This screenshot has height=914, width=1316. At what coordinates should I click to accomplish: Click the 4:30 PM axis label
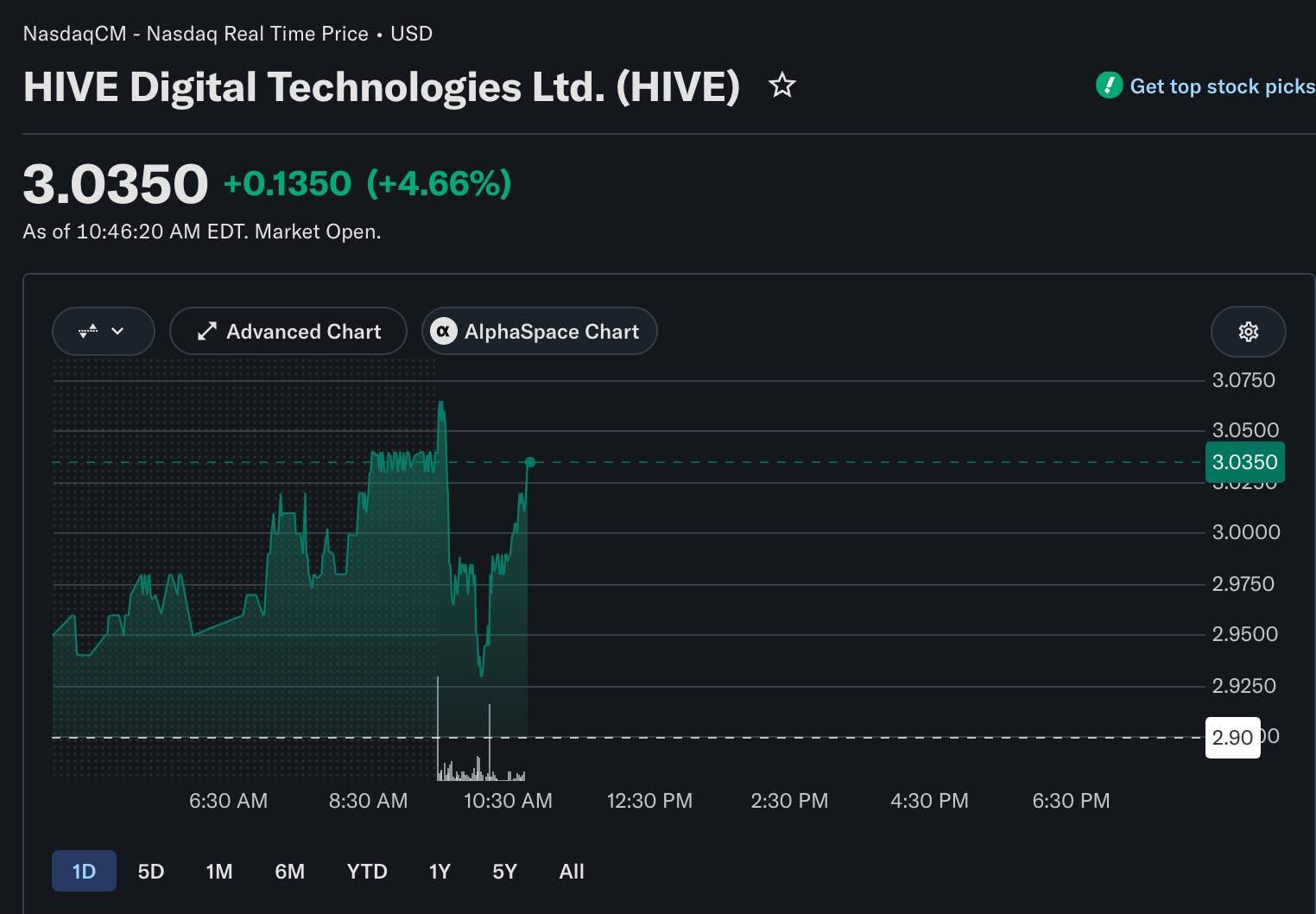click(x=929, y=801)
